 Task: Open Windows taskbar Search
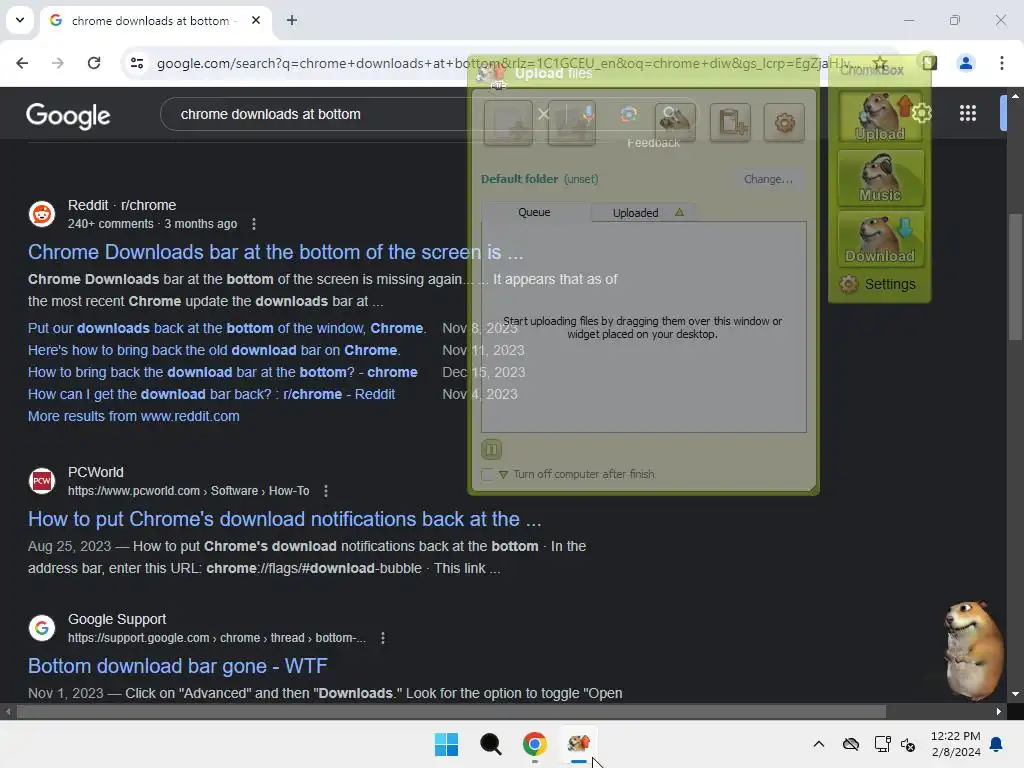pos(490,744)
